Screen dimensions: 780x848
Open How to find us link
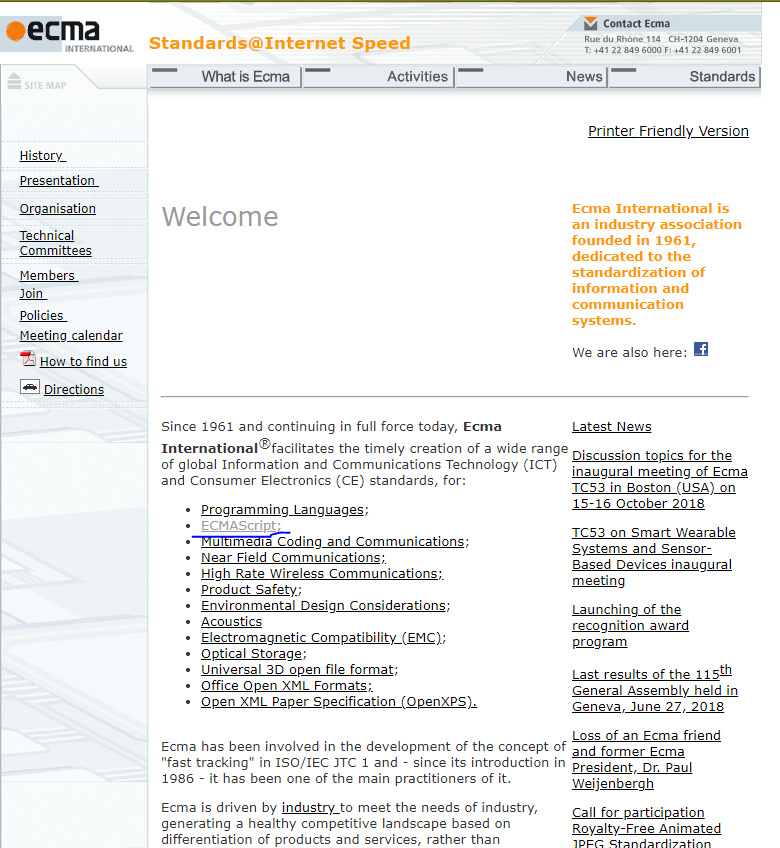(x=83, y=361)
